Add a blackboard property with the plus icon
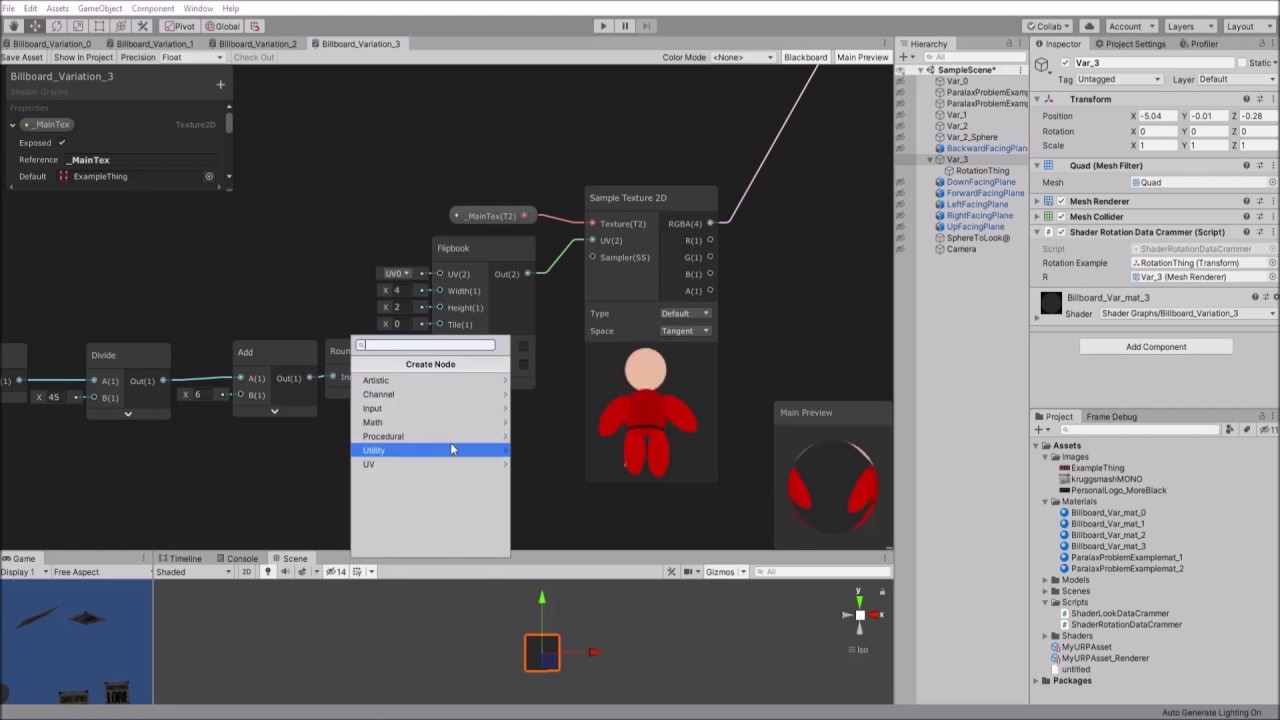1280x720 pixels. (x=221, y=85)
